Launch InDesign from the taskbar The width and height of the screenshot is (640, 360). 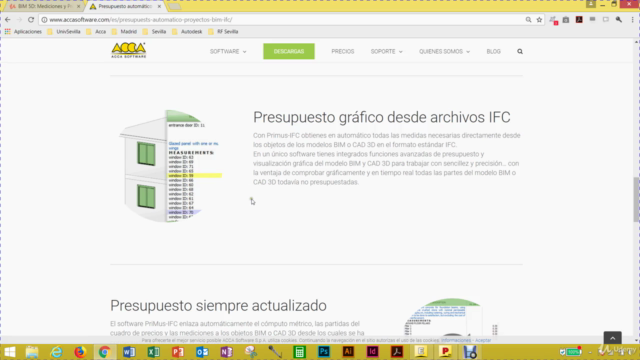coord(372,352)
